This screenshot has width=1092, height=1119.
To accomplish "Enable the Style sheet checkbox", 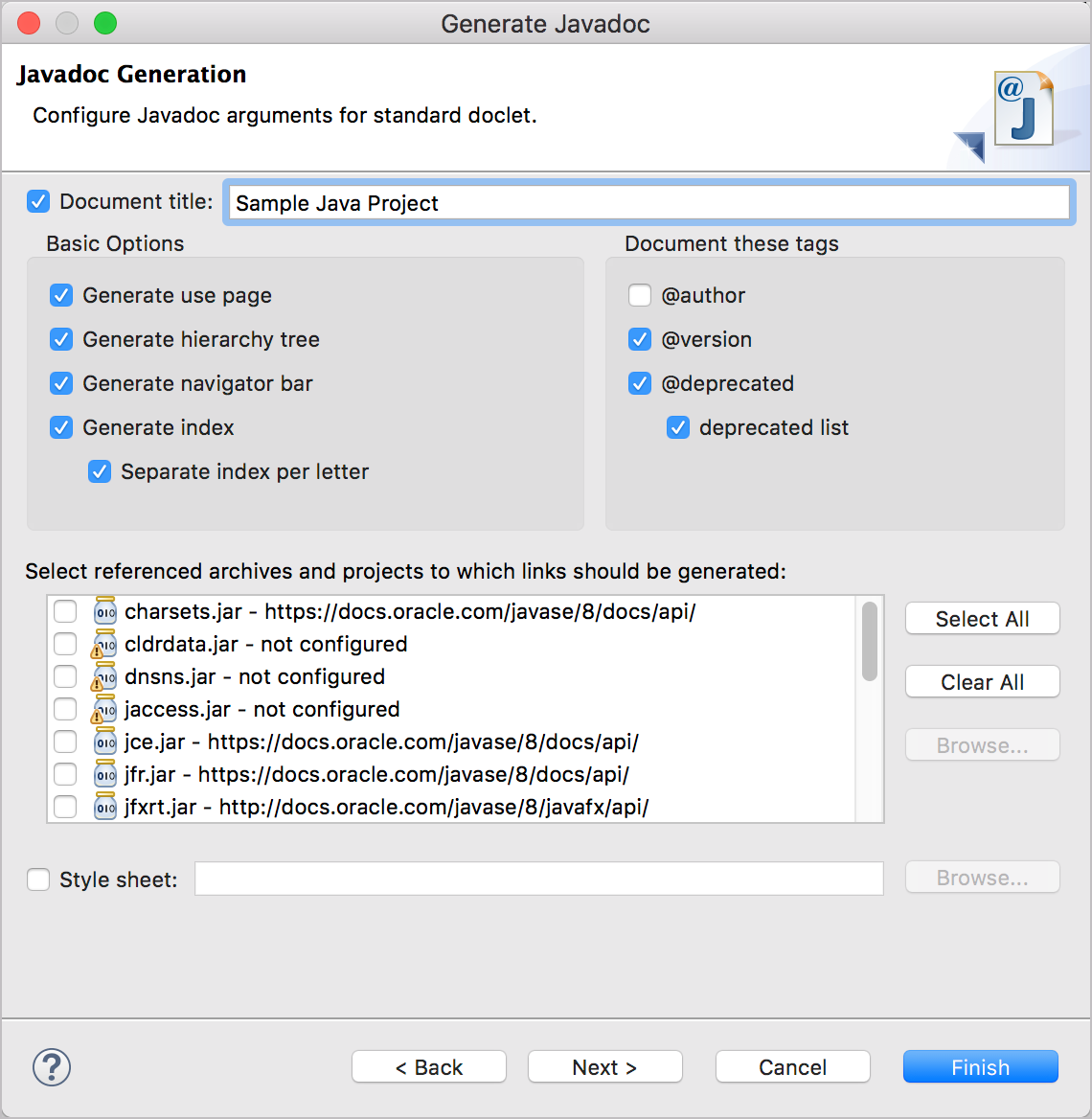I will (x=38, y=879).
